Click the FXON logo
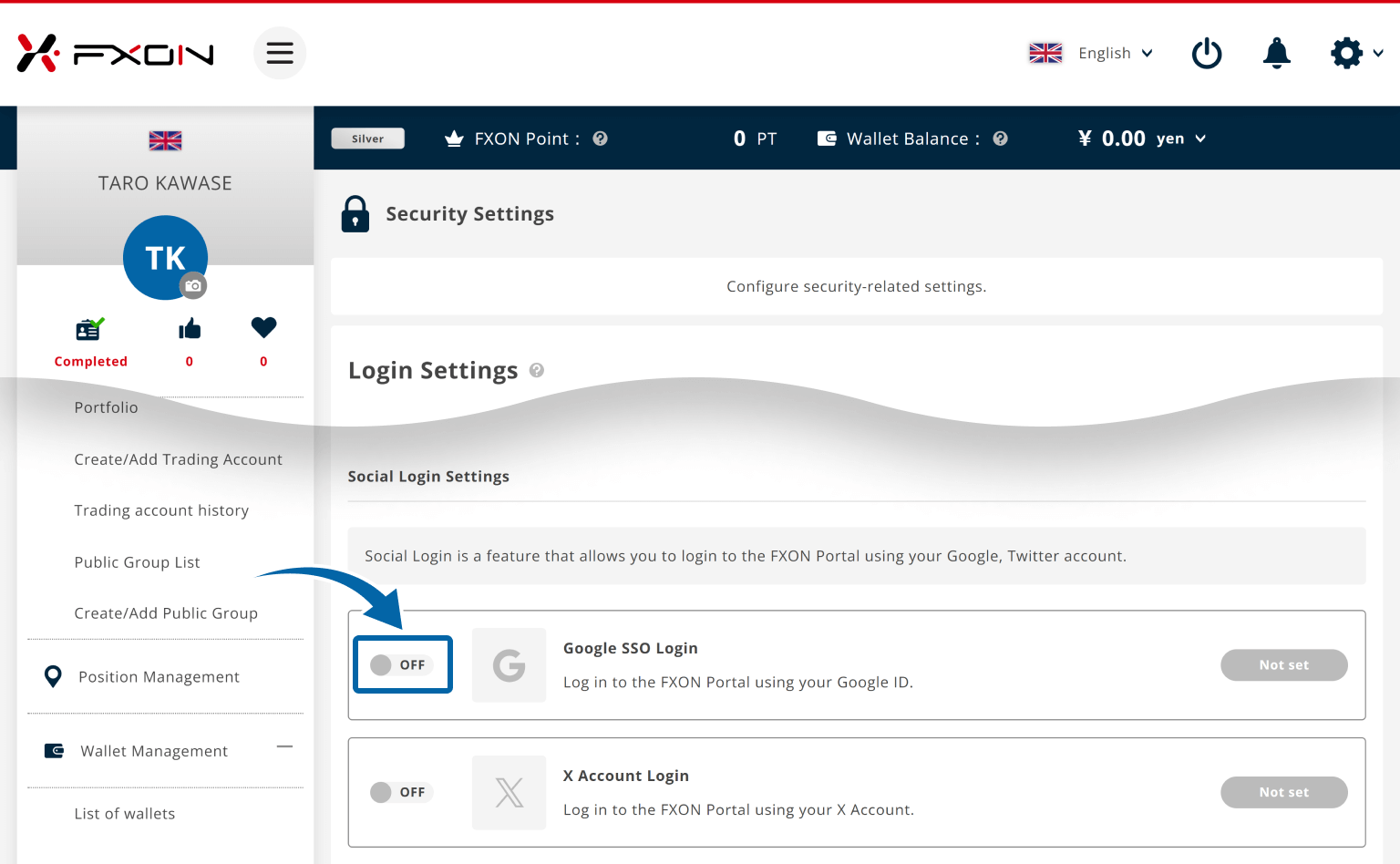 [x=115, y=54]
